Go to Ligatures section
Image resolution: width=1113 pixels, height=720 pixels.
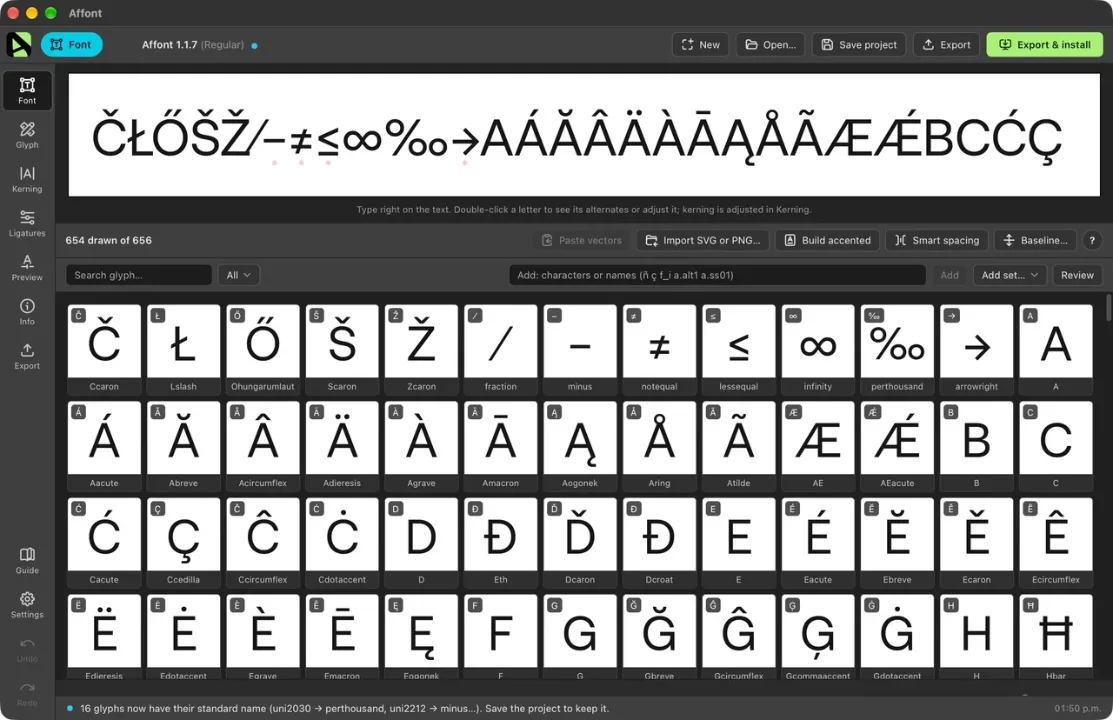[x=27, y=223]
